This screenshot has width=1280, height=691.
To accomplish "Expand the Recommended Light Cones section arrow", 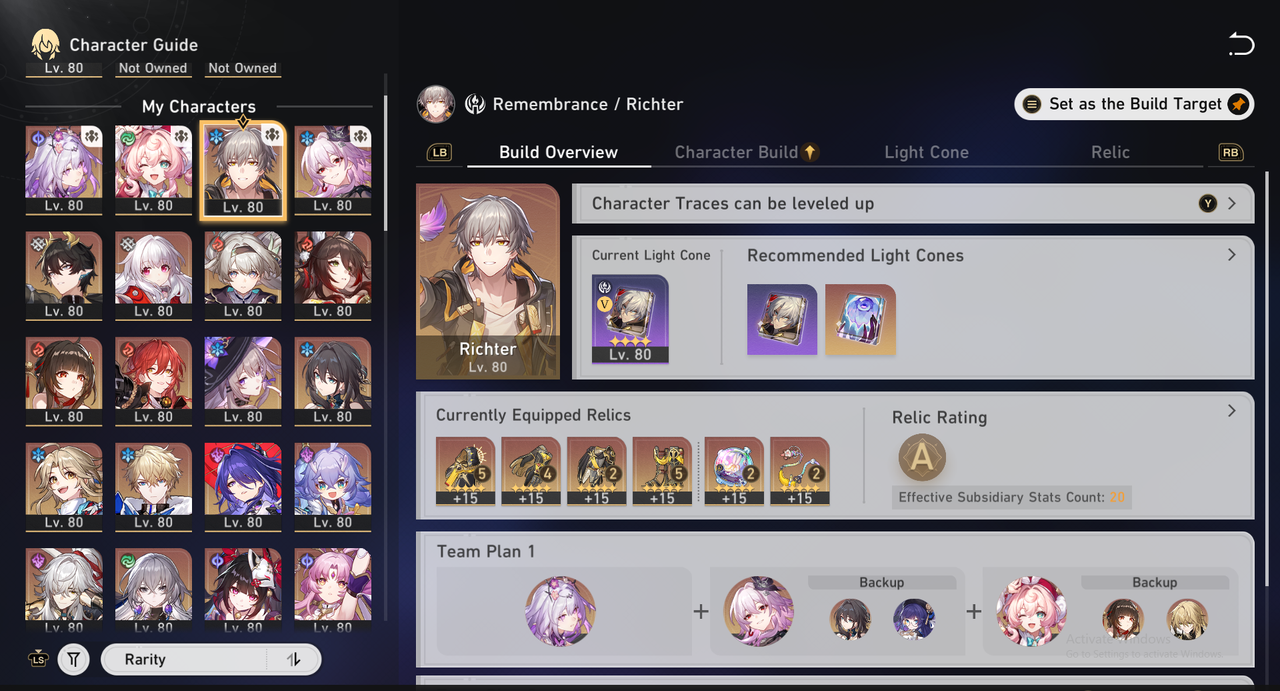I will tap(1232, 255).
